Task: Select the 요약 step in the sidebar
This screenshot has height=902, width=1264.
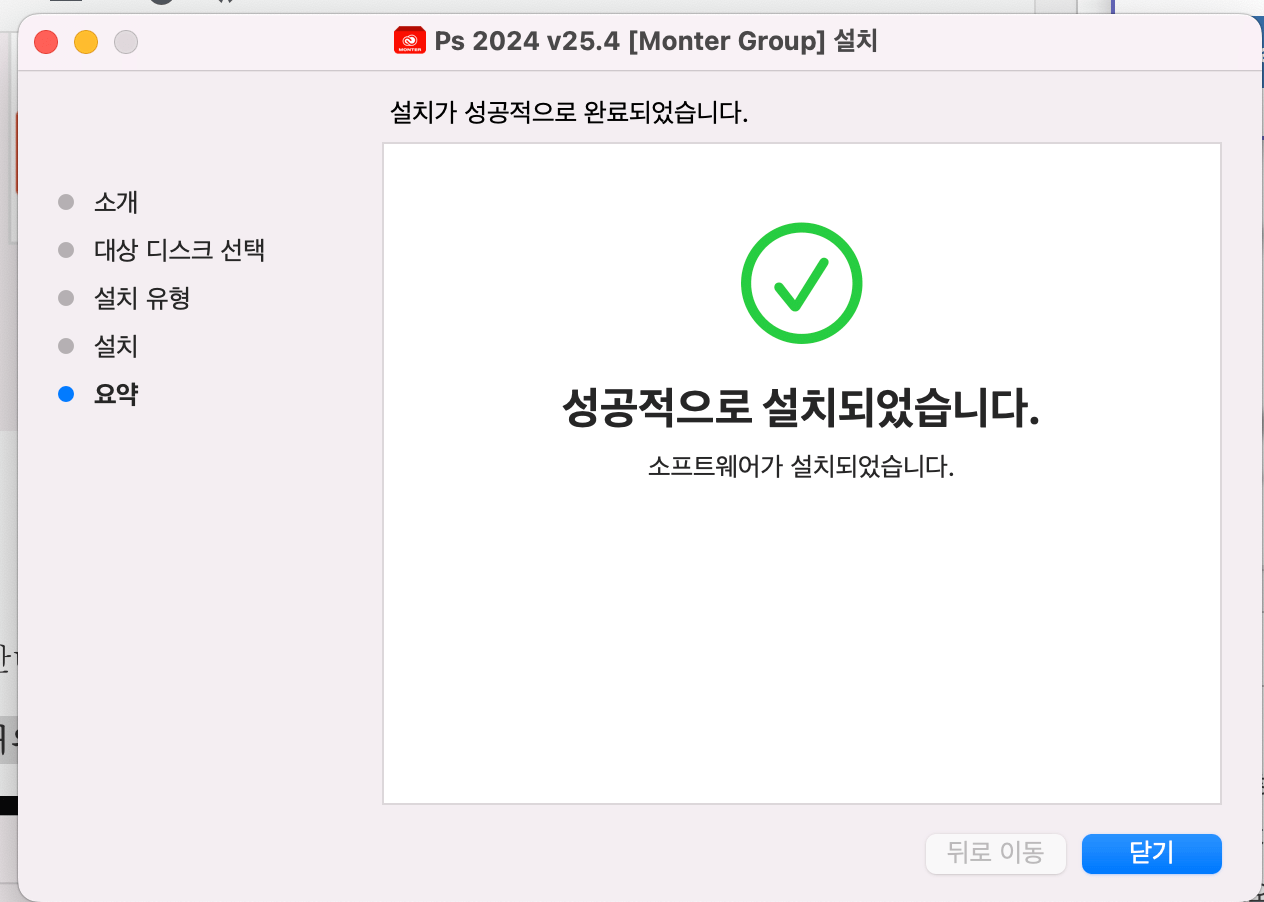Action: tap(113, 394)
